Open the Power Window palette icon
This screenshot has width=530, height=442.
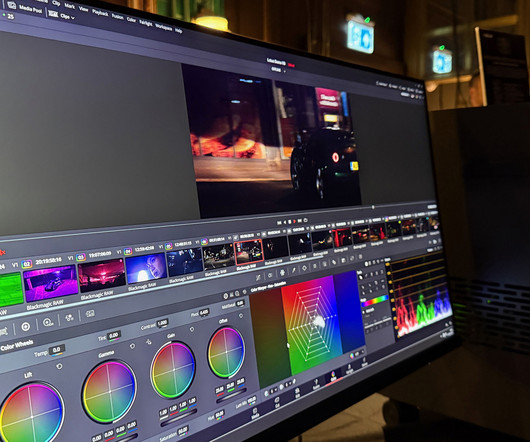point(304,268)
